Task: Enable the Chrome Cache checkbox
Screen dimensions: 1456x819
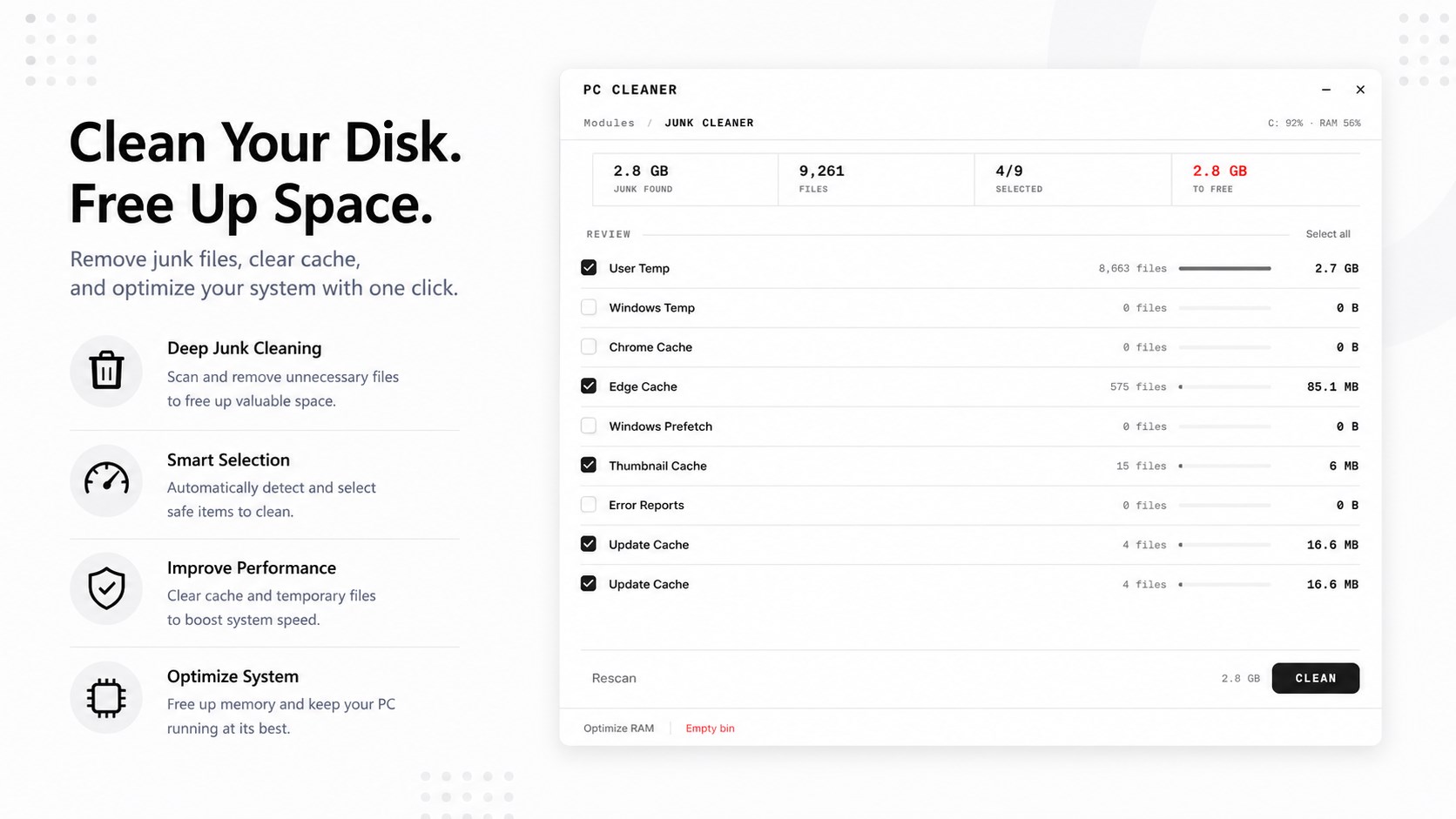Action: point(589,346)
